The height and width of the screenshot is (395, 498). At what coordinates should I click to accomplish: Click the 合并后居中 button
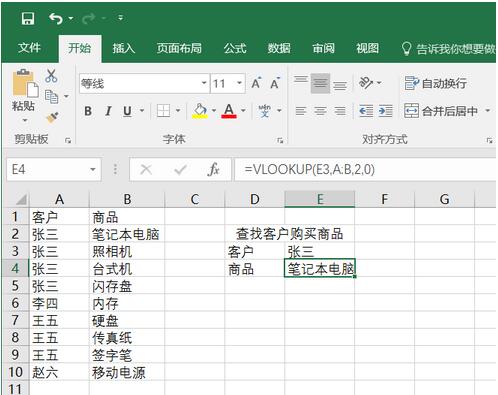pyautogui.click(x=441, y=111)
